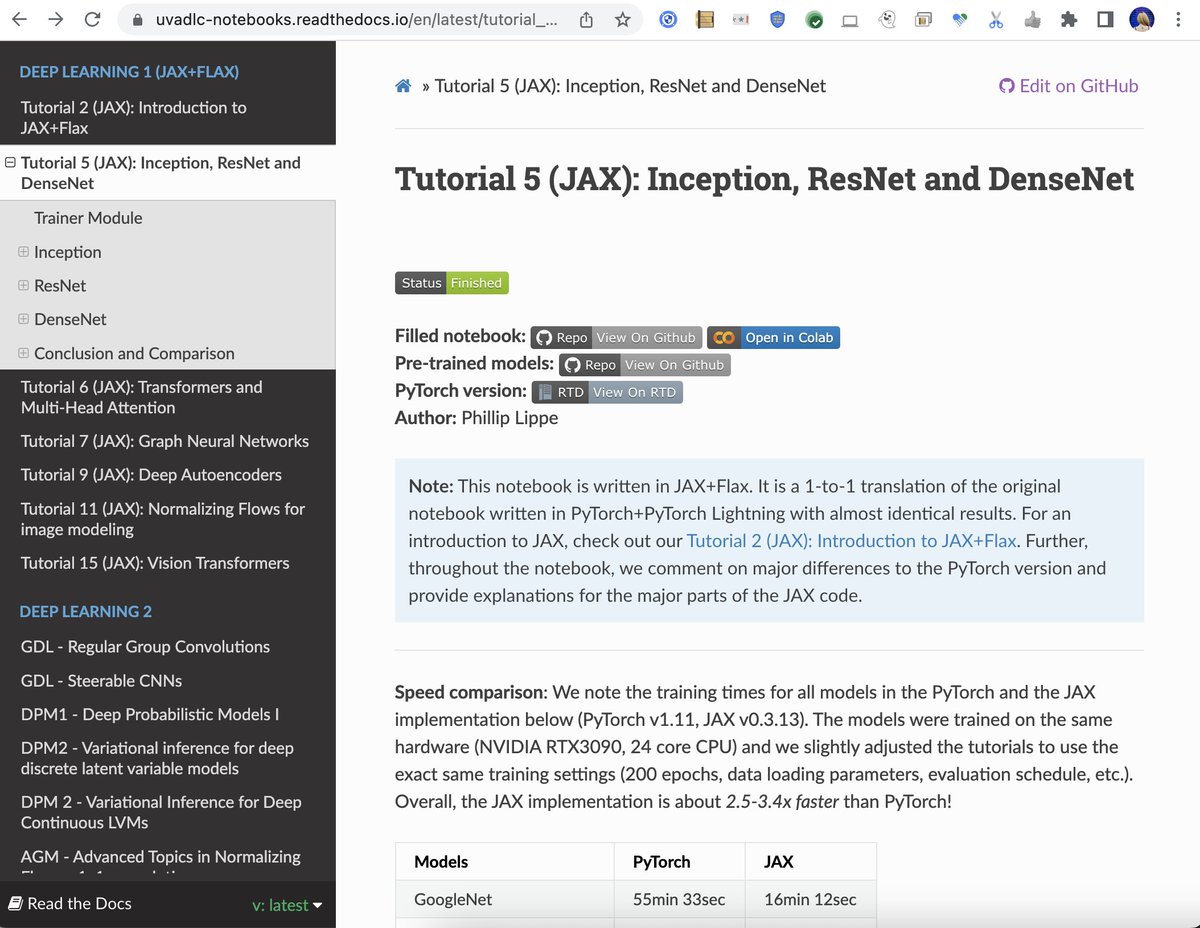Open GDL - Regular Group Convolutions
1200x928 pixels.
pos(145,647)
